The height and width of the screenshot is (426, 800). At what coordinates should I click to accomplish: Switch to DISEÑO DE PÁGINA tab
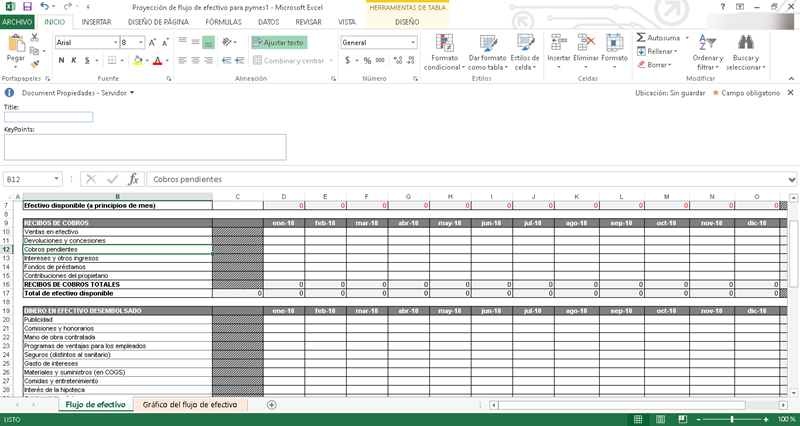(158, 22)
